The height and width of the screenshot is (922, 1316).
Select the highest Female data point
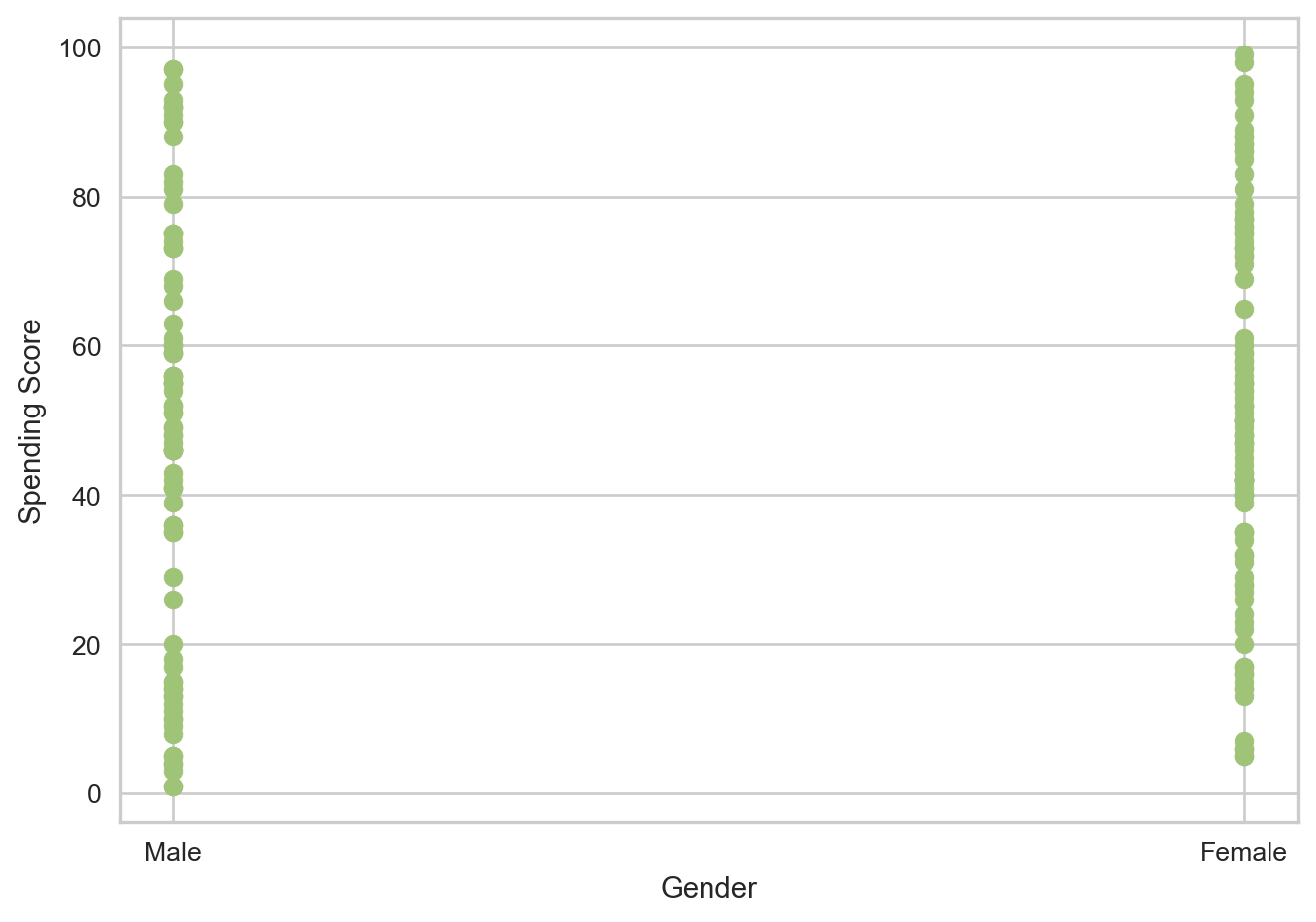[1244, 55]
